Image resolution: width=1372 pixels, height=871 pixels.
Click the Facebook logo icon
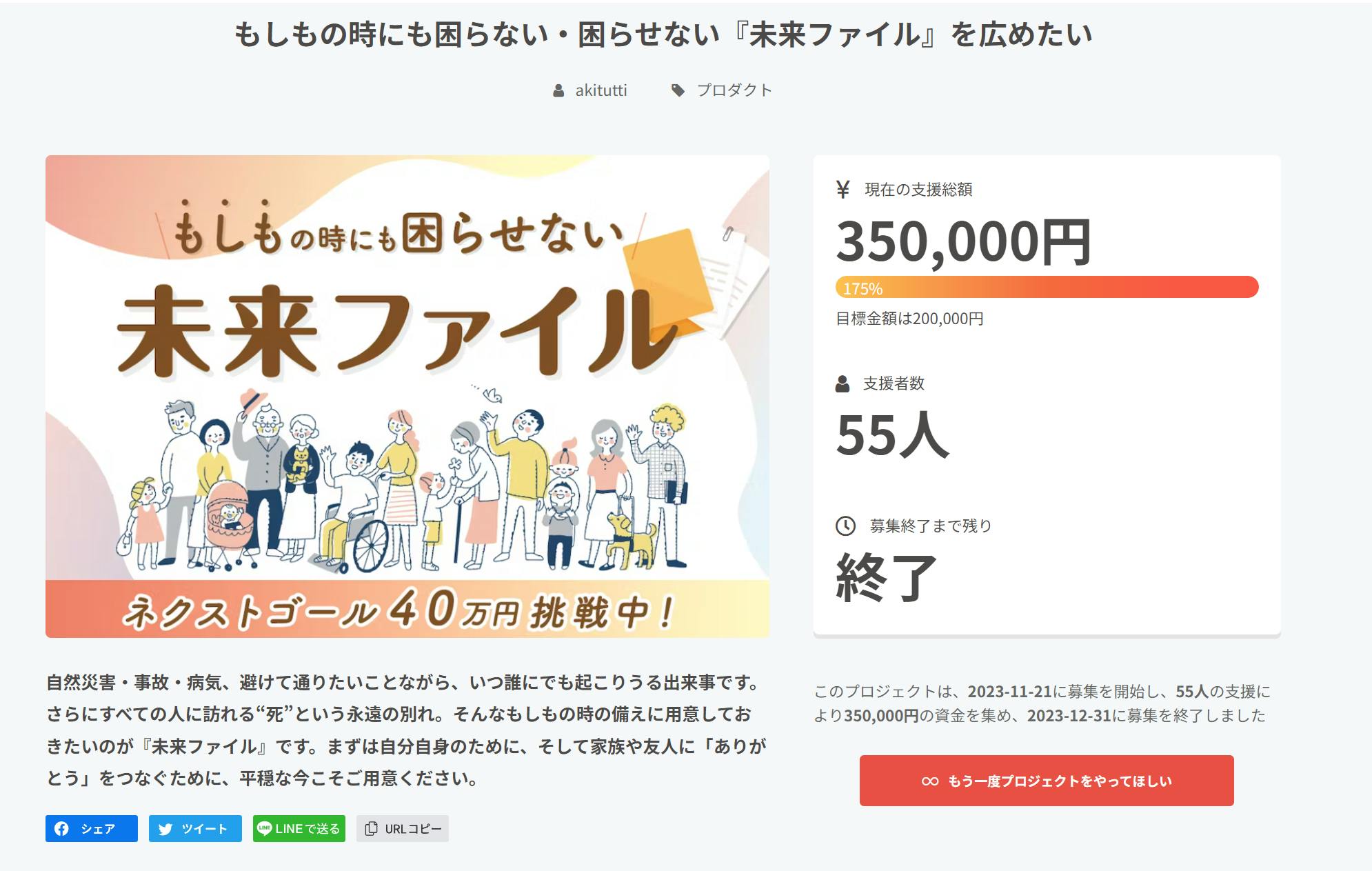61,828
